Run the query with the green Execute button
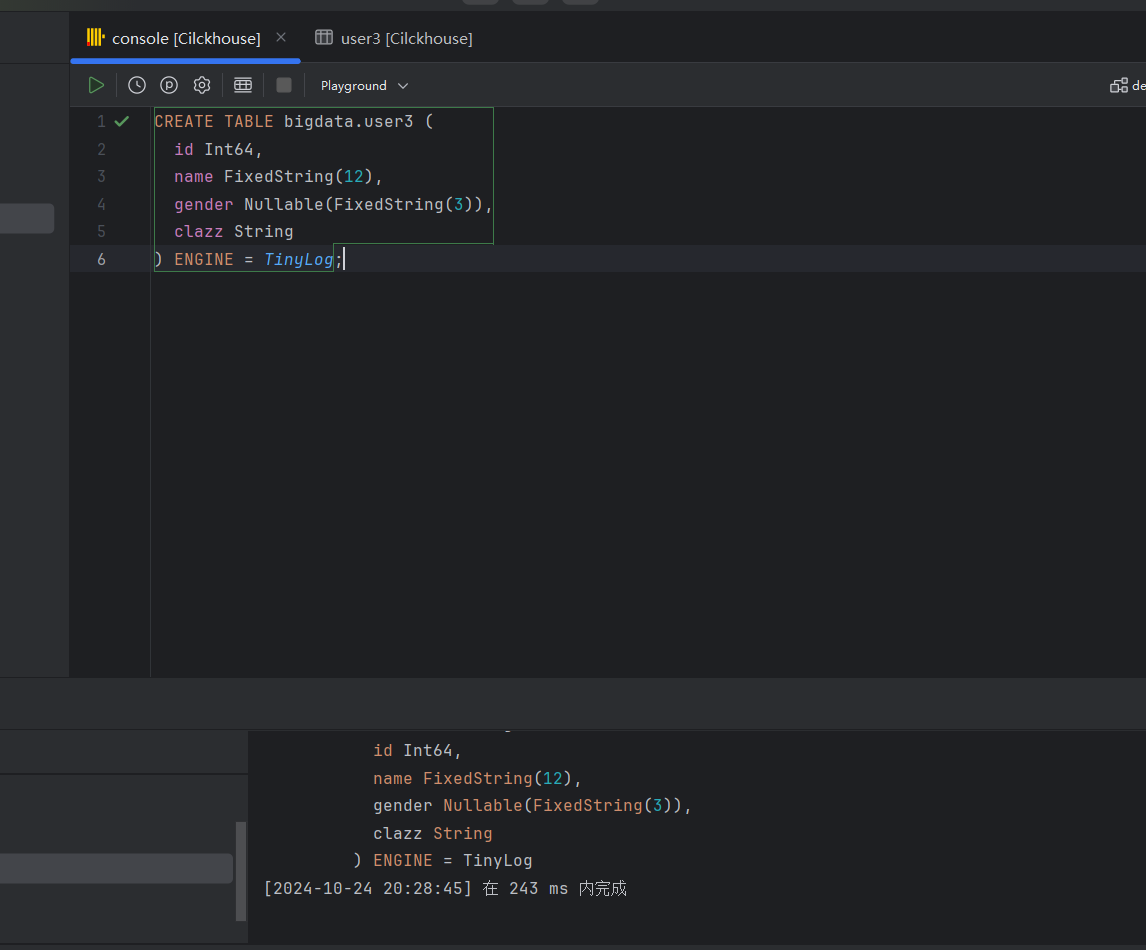1146x950 pixels. click(96, 86)
